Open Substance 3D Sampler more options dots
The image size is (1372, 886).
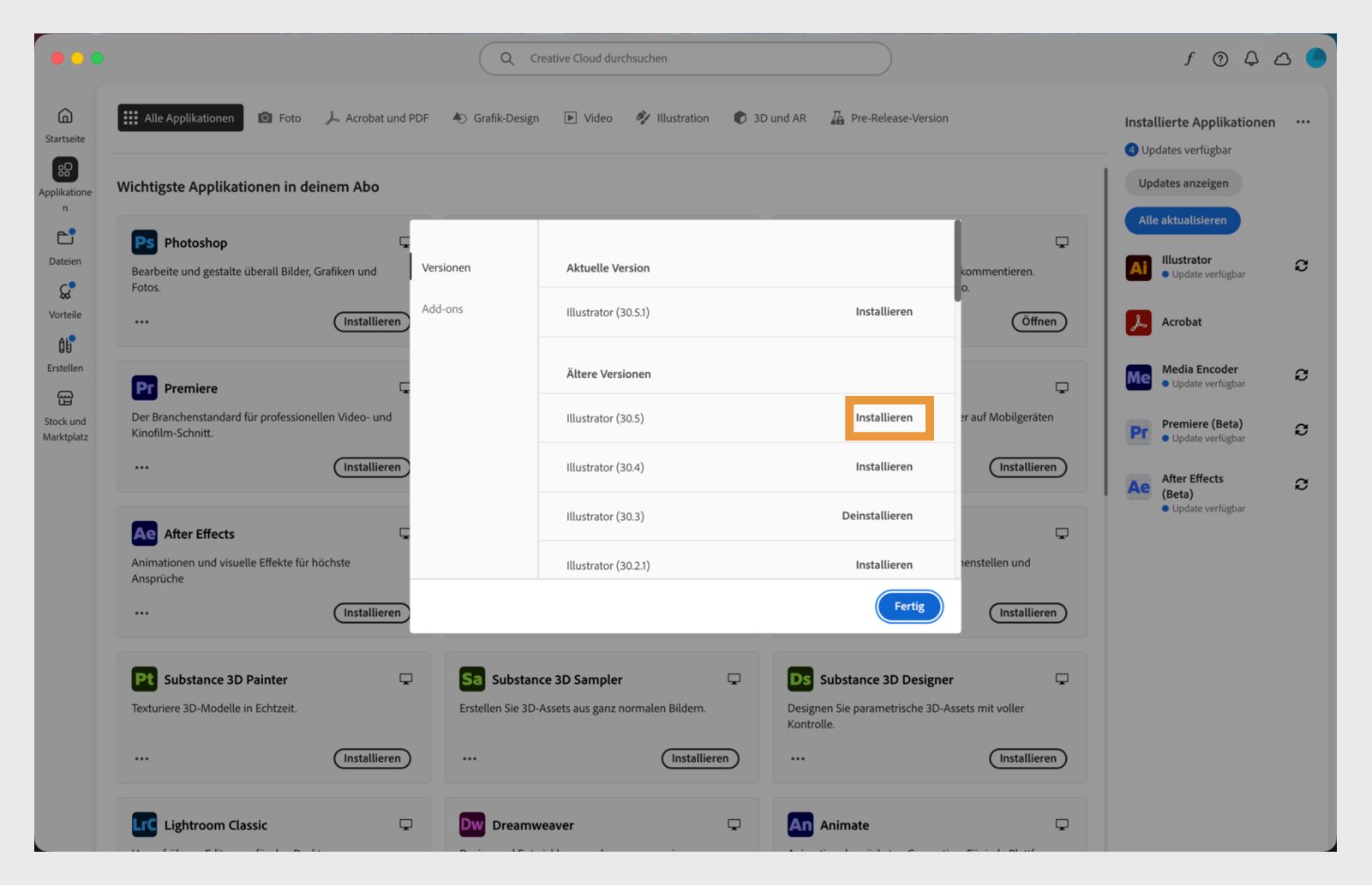tap(470, 759)
